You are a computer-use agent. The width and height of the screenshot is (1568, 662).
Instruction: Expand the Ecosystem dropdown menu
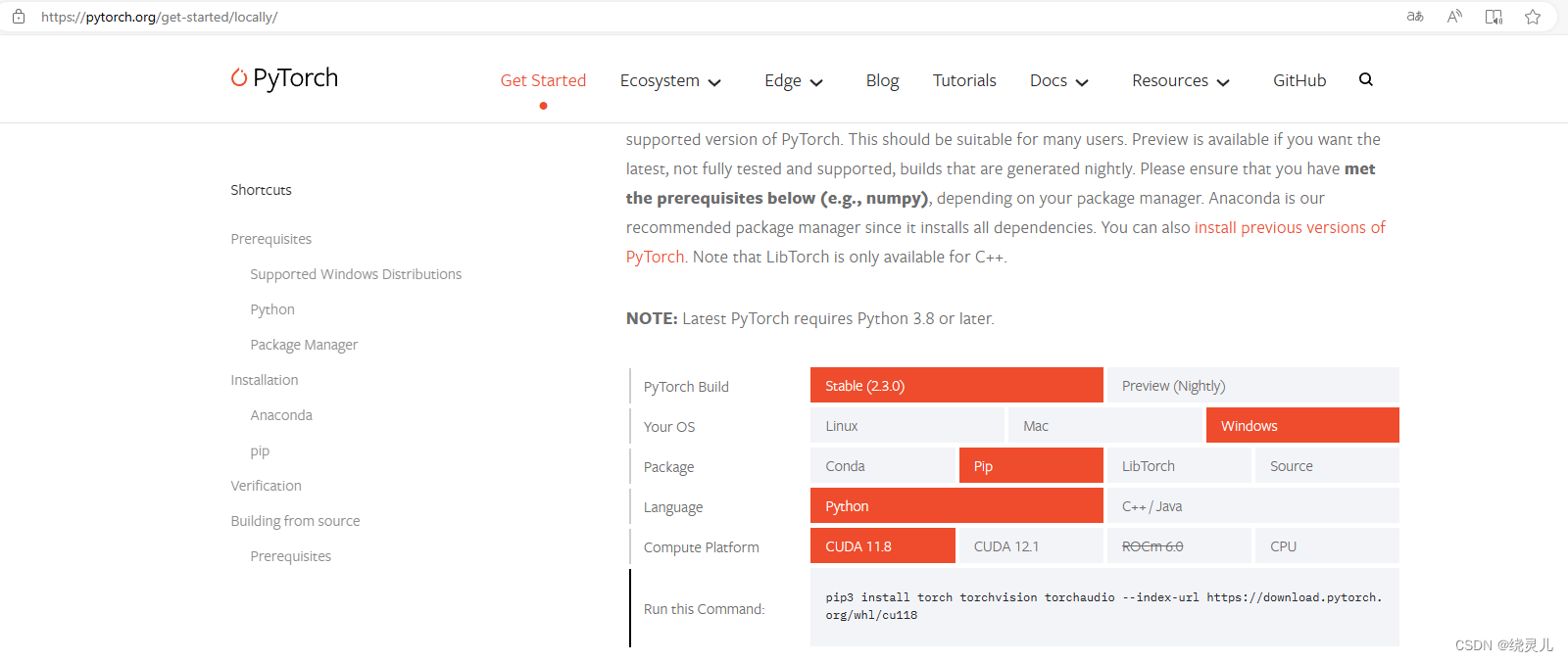(x=670, y=80)
